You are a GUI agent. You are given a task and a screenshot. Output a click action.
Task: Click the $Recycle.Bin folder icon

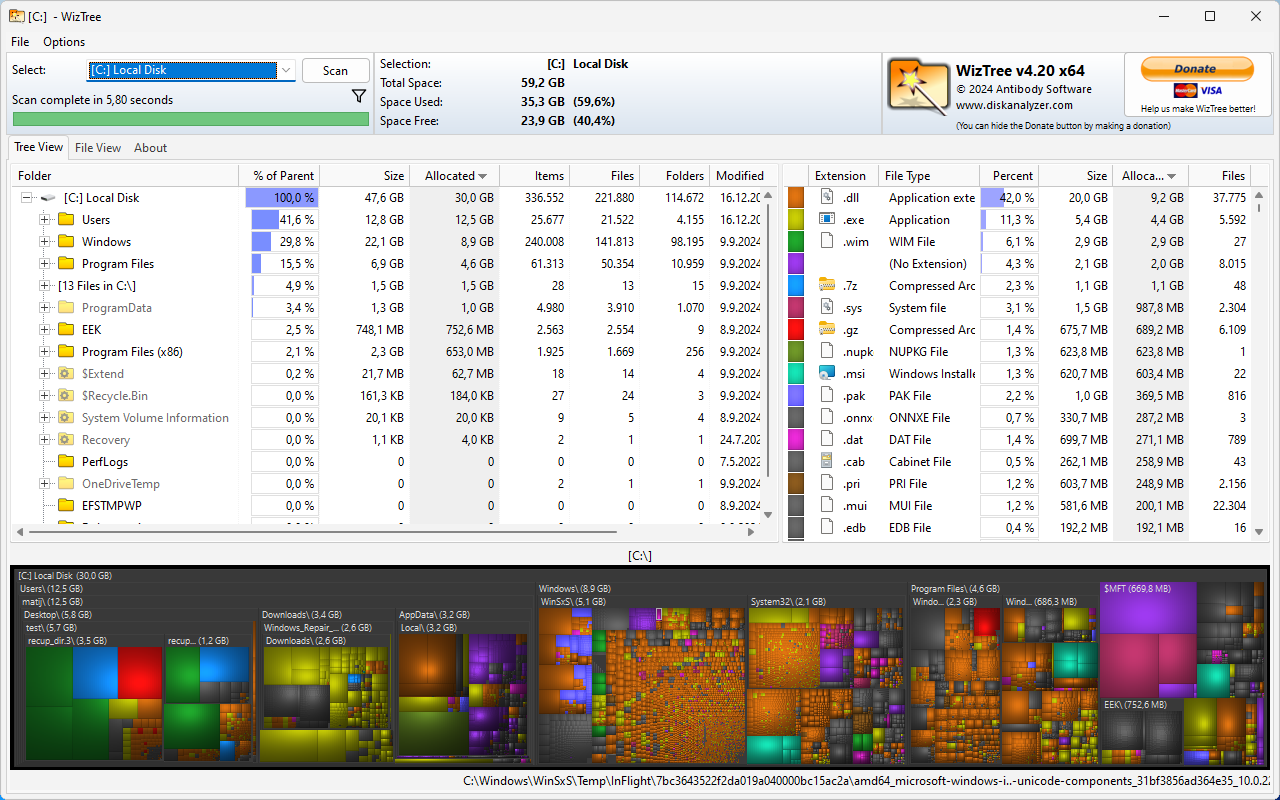[x=67, y=396]
